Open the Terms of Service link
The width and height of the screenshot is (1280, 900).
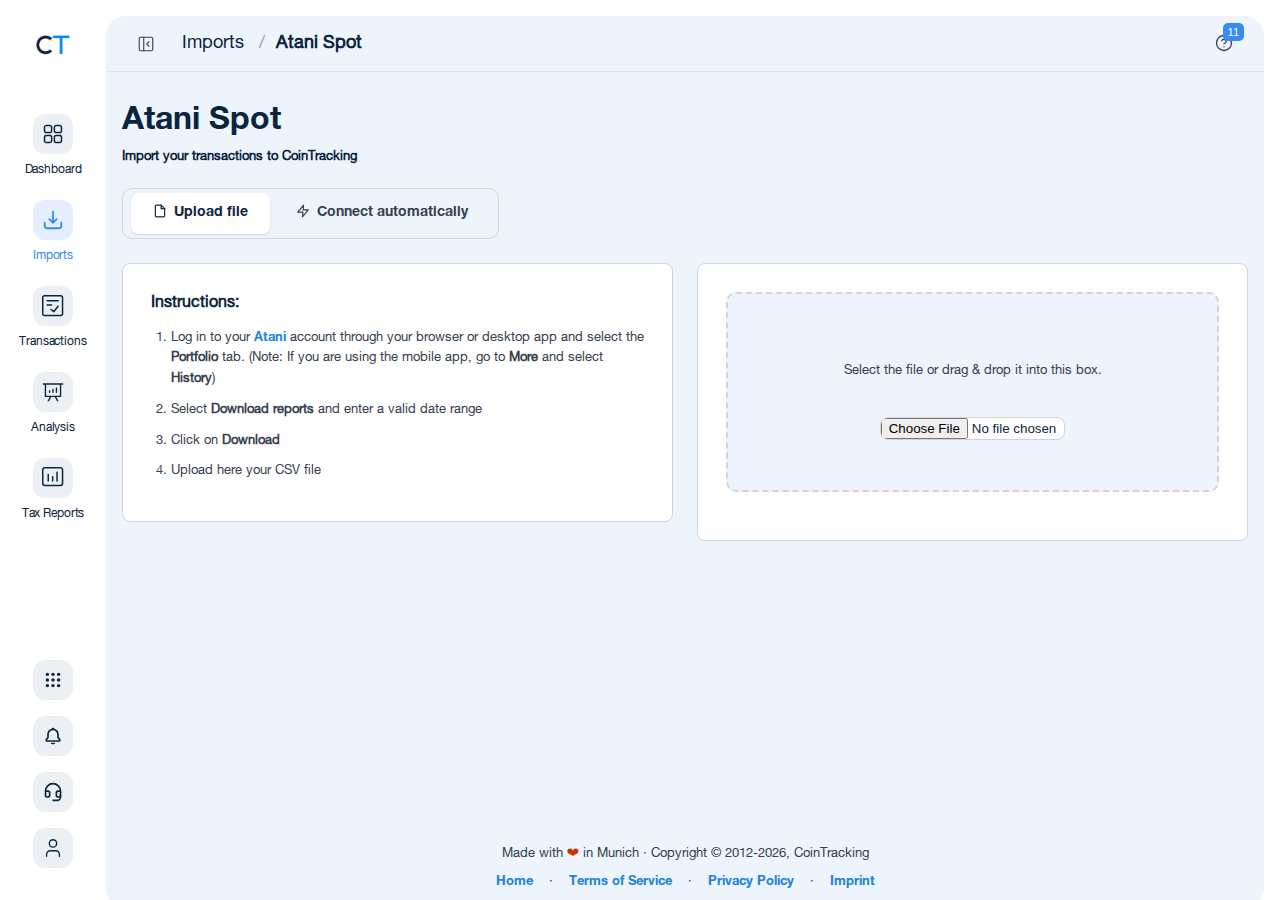621,881
